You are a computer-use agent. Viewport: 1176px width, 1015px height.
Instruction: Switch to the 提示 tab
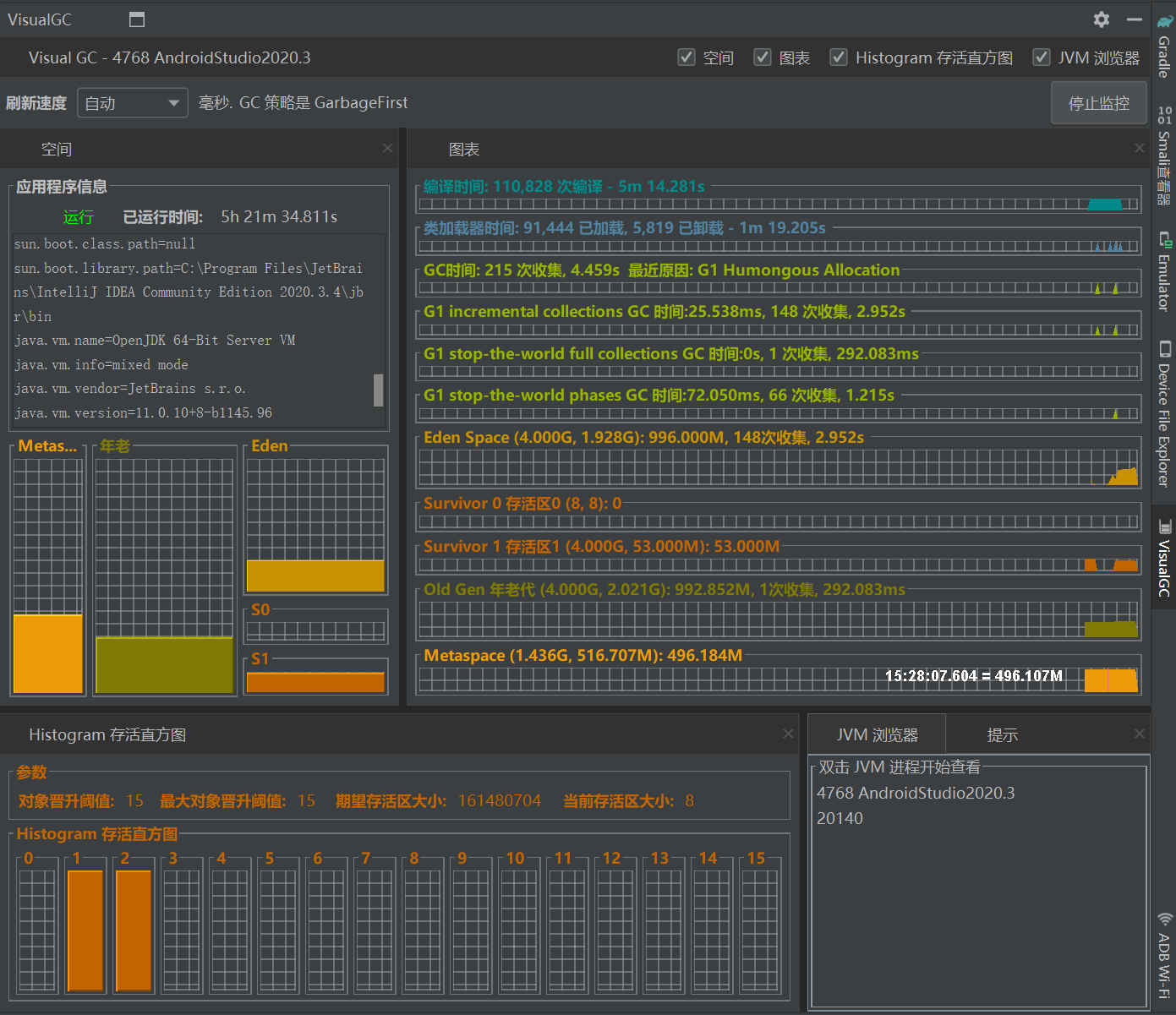click(x=1002, y=735)
